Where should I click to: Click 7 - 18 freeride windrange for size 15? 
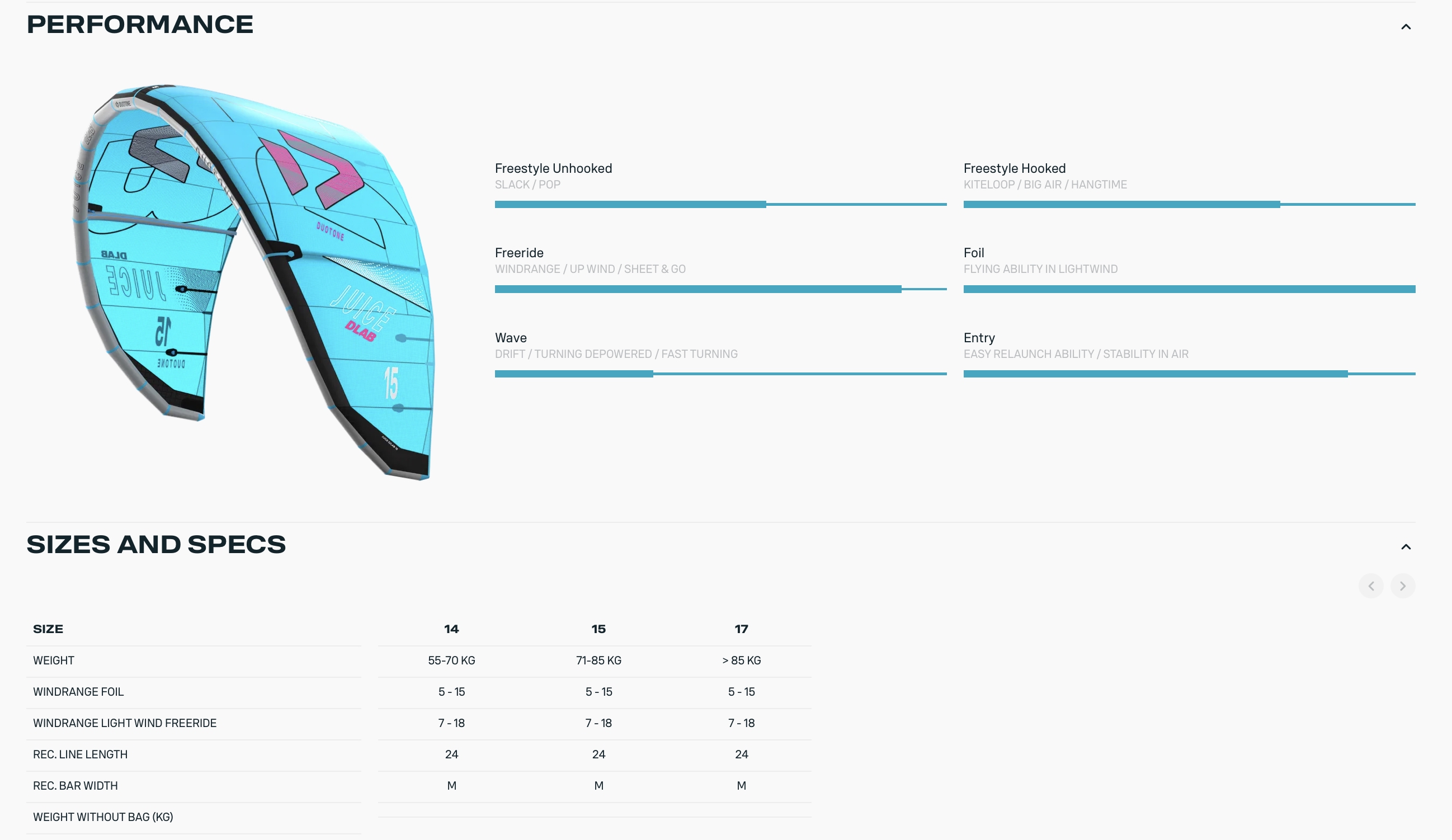pos(598,723)
